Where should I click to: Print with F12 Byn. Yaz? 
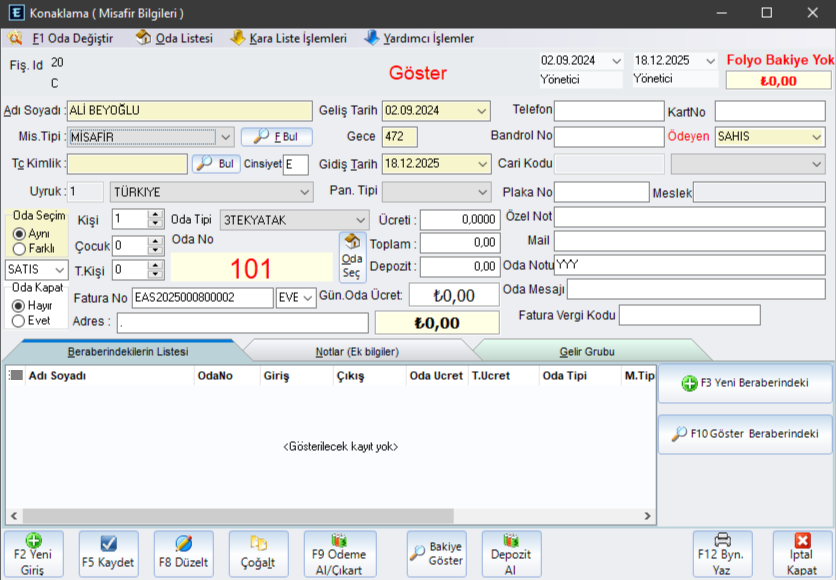point(722,553)
